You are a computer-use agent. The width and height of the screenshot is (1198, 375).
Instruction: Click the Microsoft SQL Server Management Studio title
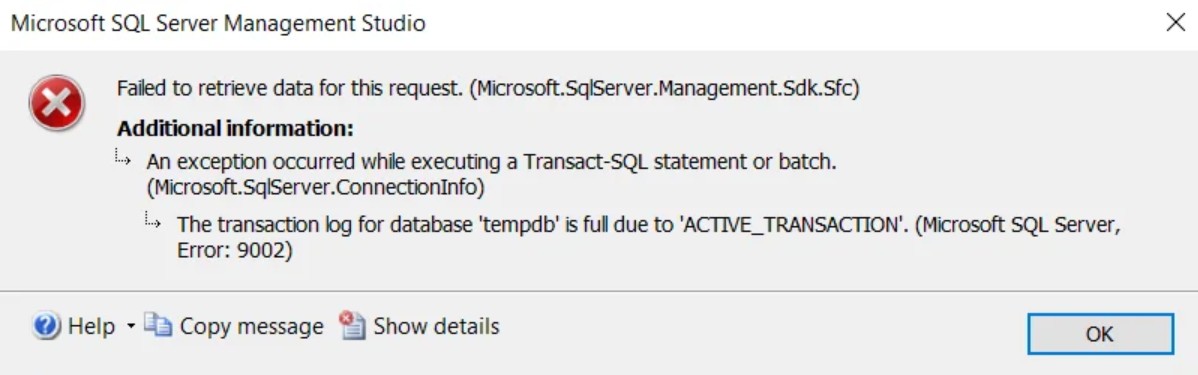218,24
